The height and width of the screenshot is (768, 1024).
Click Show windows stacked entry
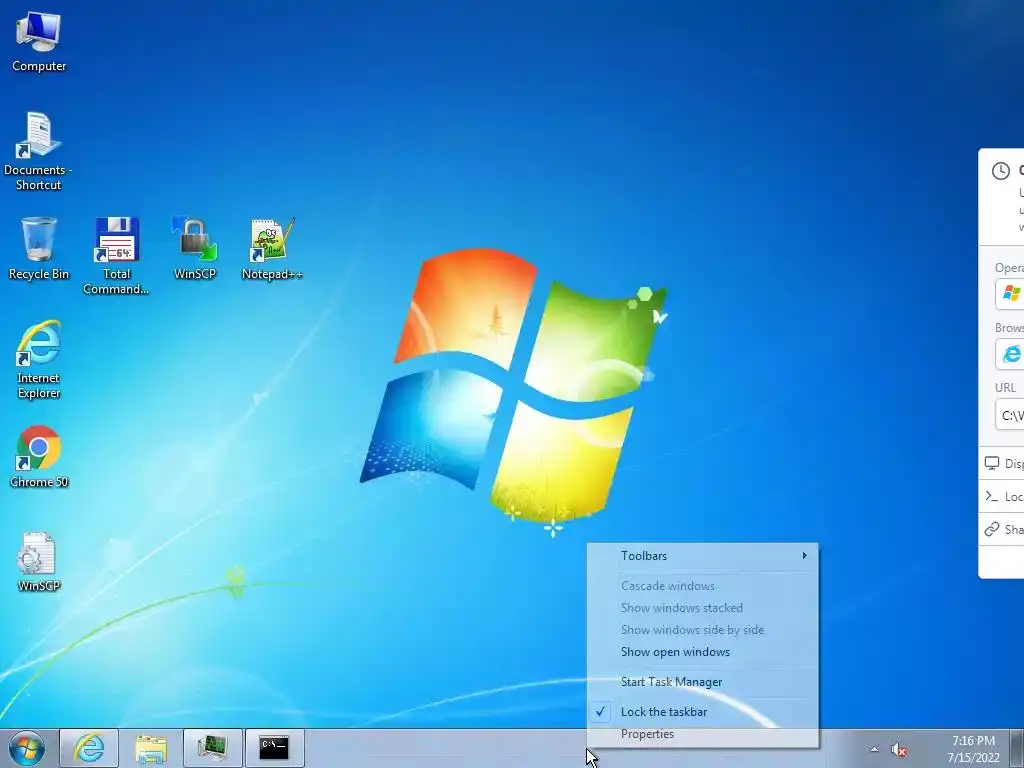click(x=703, y=608)
